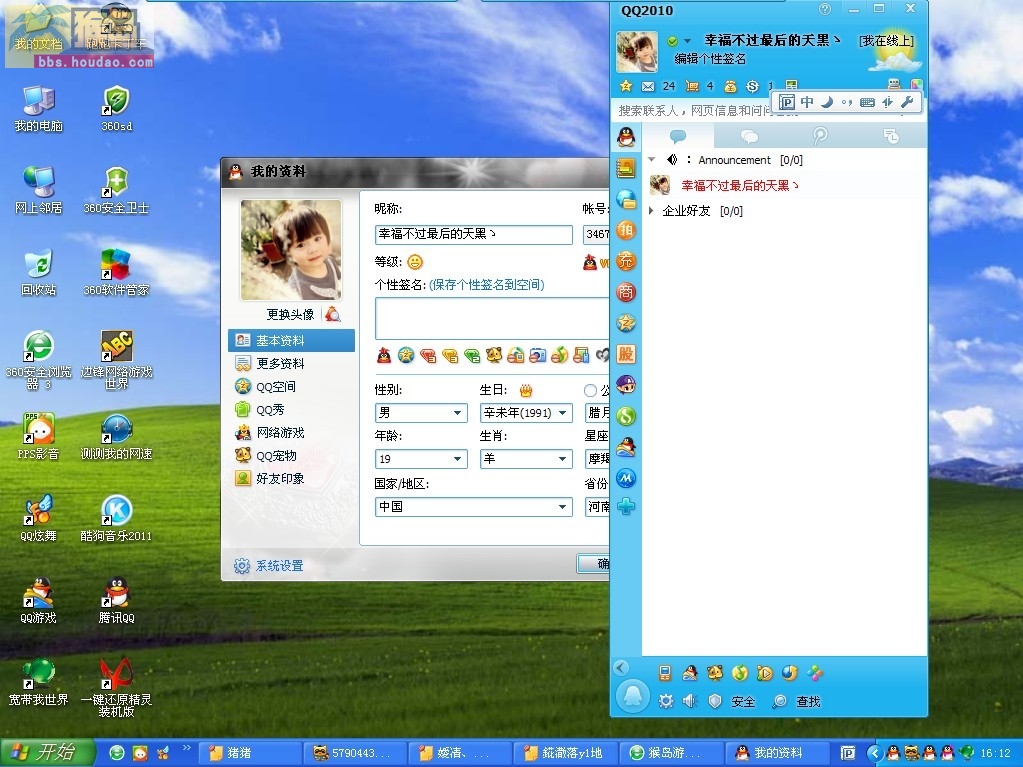Screen dimensions: 1023x767
Task: Open 系统设置 at the profile window bottom
Action: tap(269, 565)
